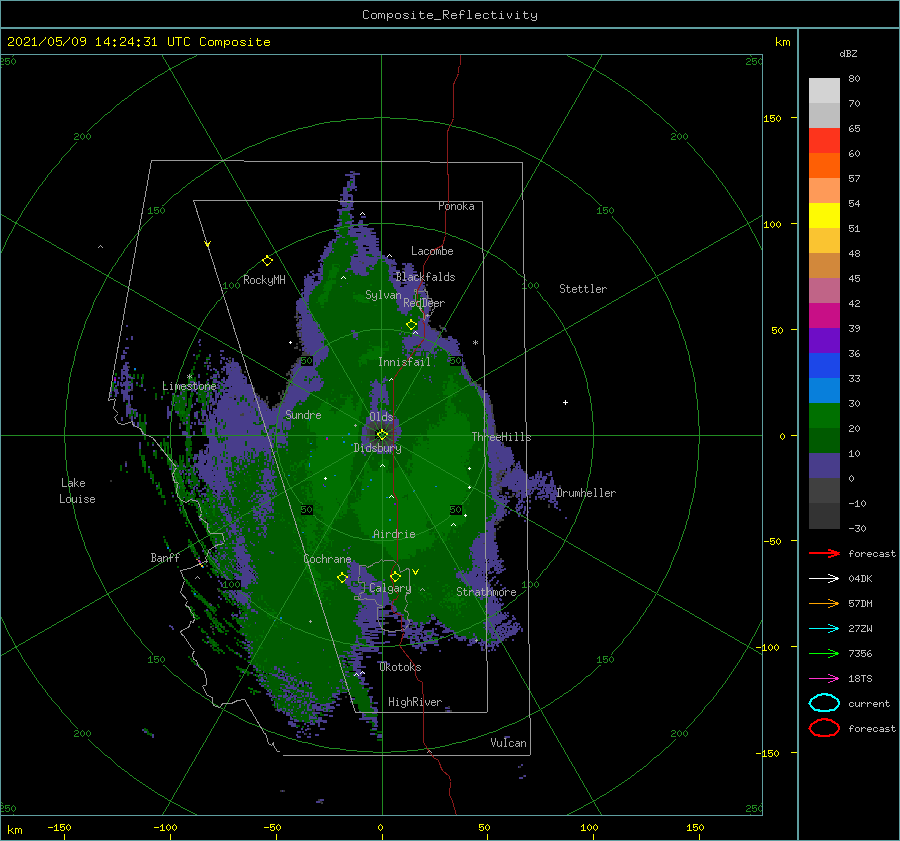Click the white cross marker north of Drumheller
The image size is (900, 841).
point(565,402)
